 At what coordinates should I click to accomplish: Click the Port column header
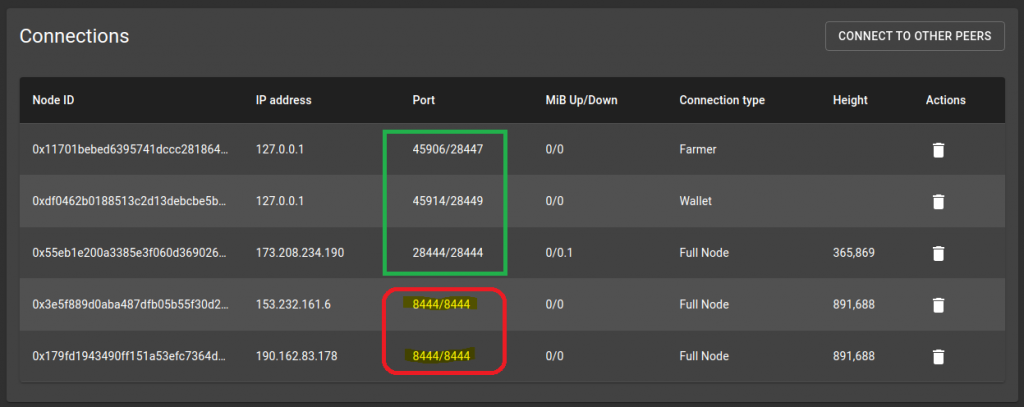tap(423, 100)
